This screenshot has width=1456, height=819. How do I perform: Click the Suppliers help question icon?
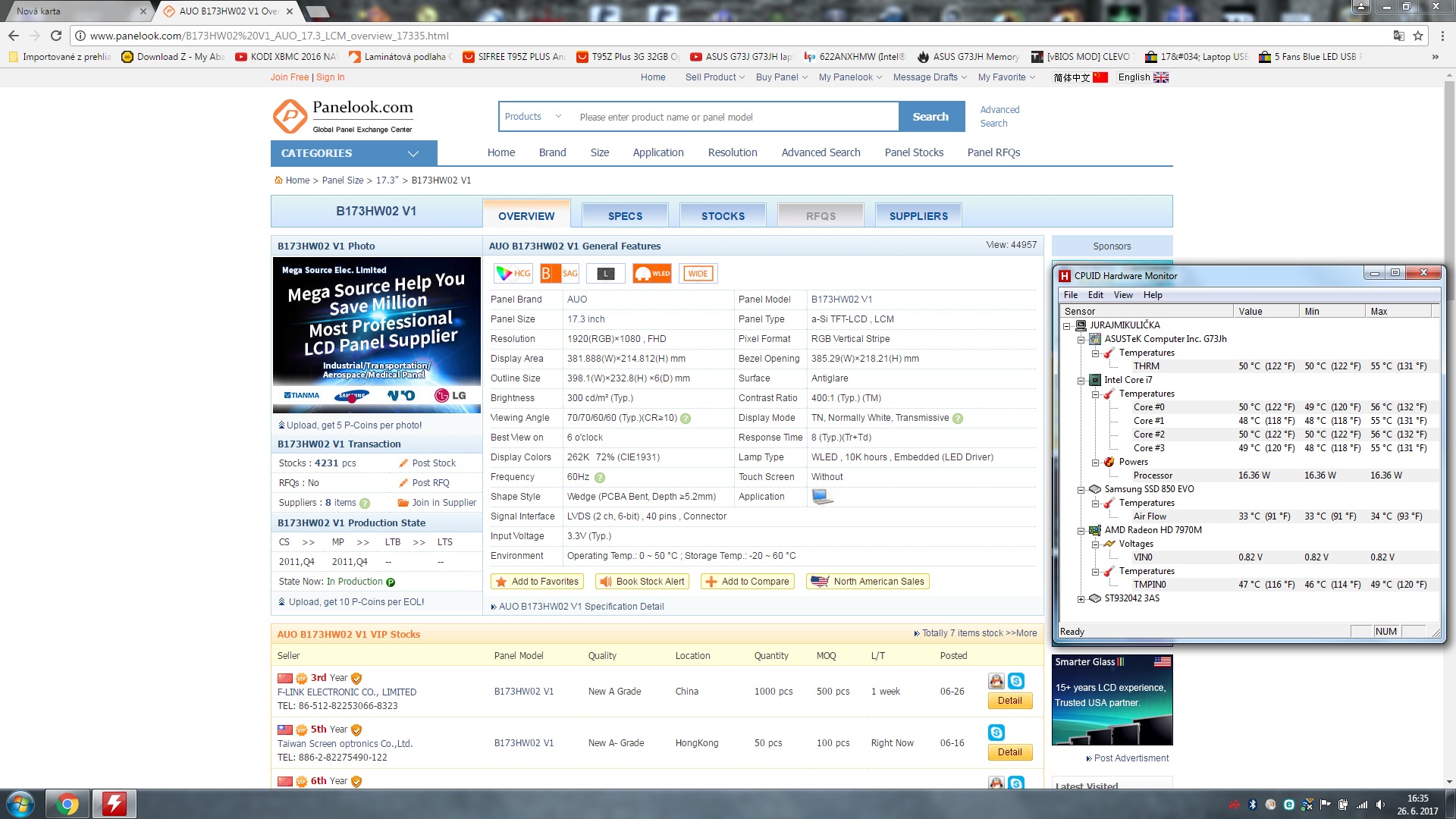(x=365, y=504)
